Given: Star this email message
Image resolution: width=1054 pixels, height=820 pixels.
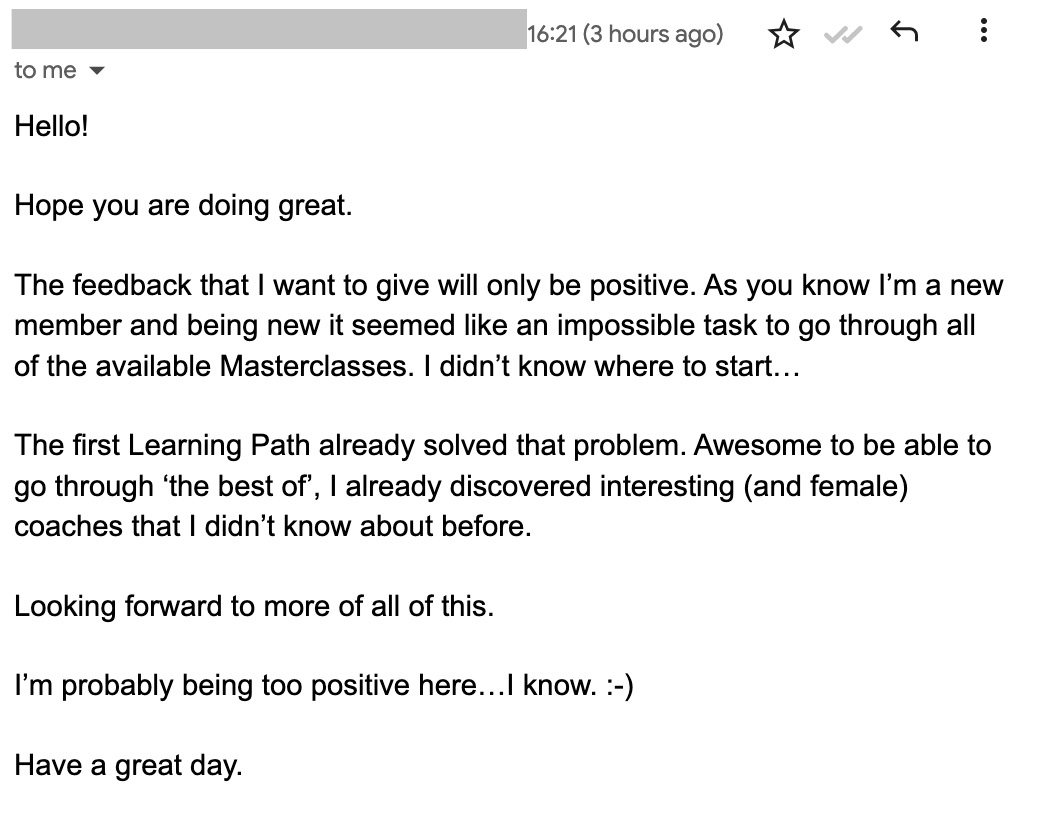Looking at the screenshot, I should click(x=783, y=34).
